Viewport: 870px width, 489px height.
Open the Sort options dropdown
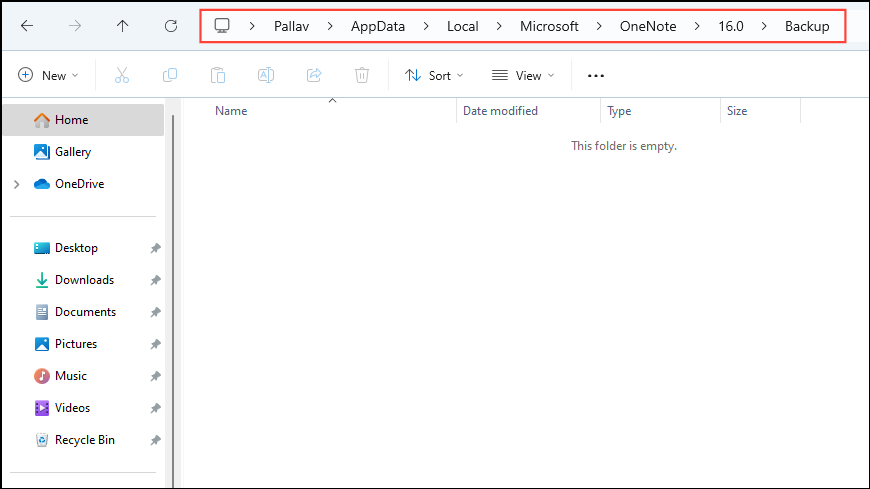(x=434, y=75)
